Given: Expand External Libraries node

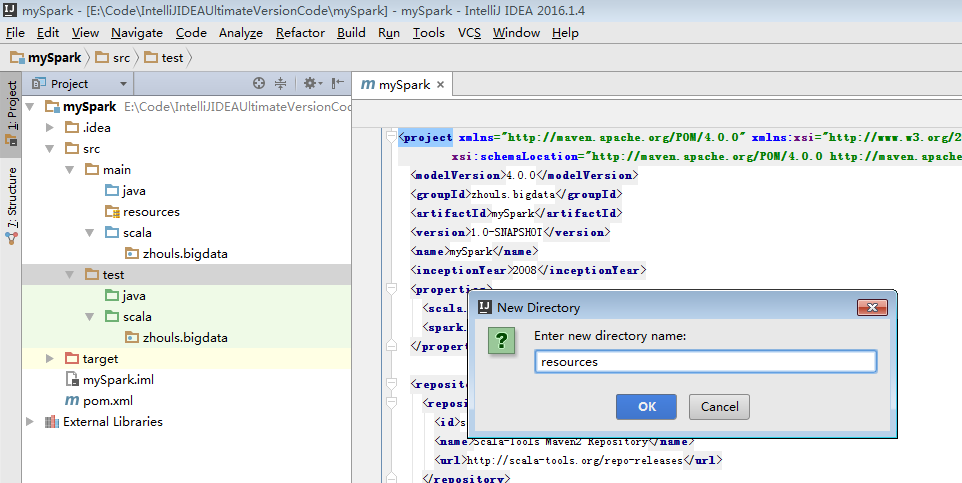Looking at the screenshot, I should click(29, 422).
